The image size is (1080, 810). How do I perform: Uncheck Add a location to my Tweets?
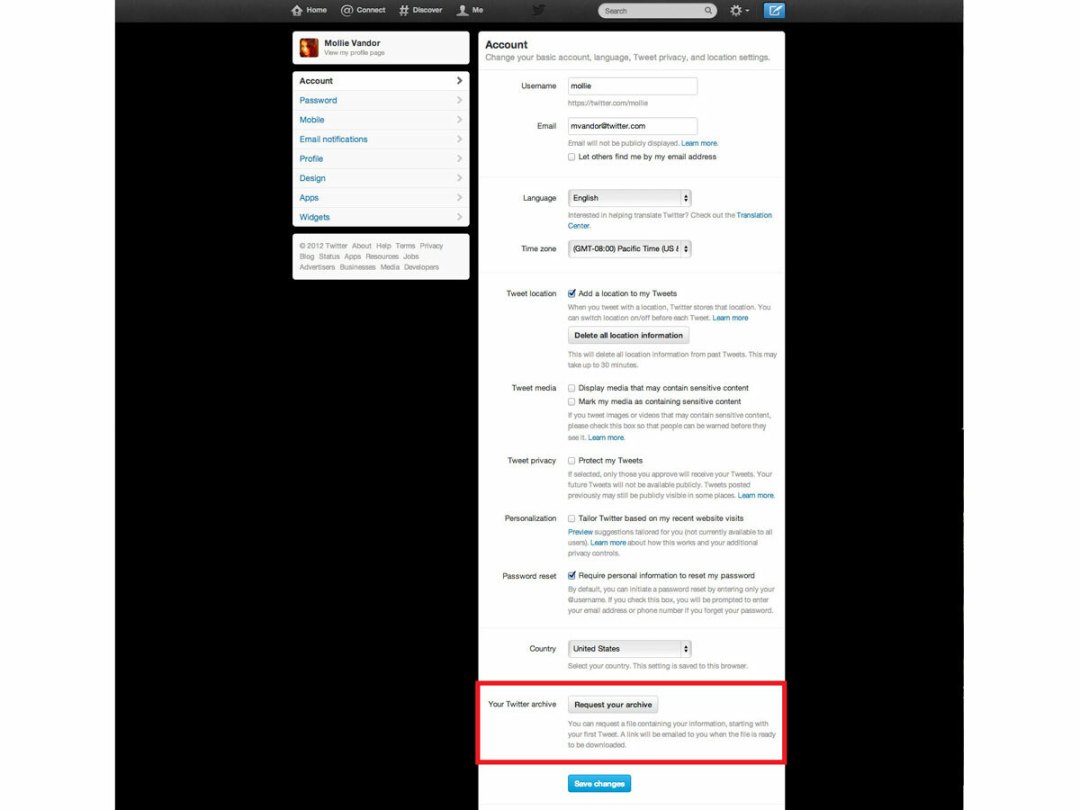click(x=572, y=293)
